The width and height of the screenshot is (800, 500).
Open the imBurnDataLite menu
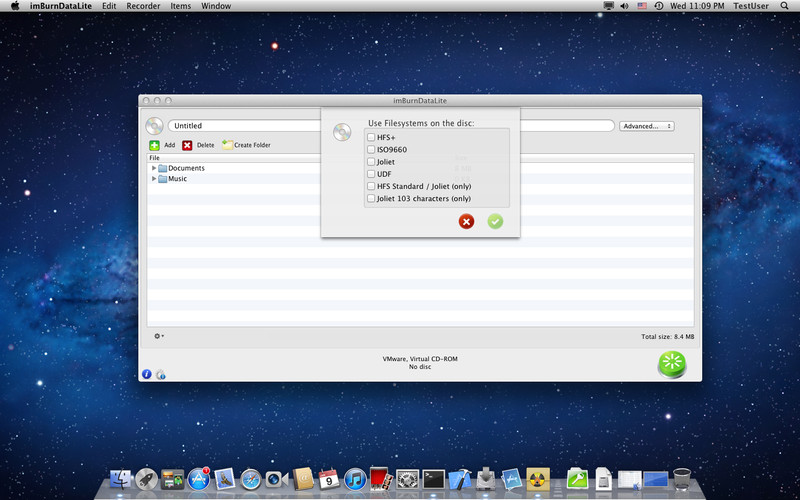(61, 6)
